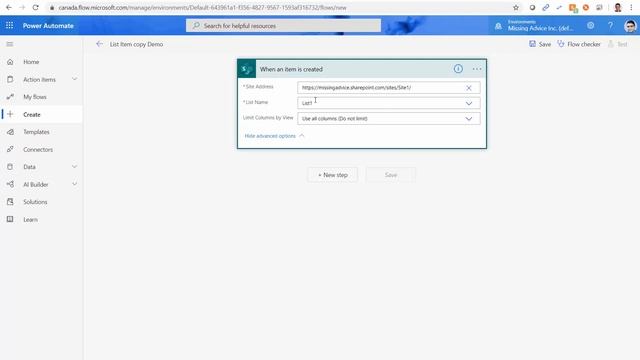Screen dimensions: 640x360
Task: Expand the Data chevron
Action: (75, 167)
